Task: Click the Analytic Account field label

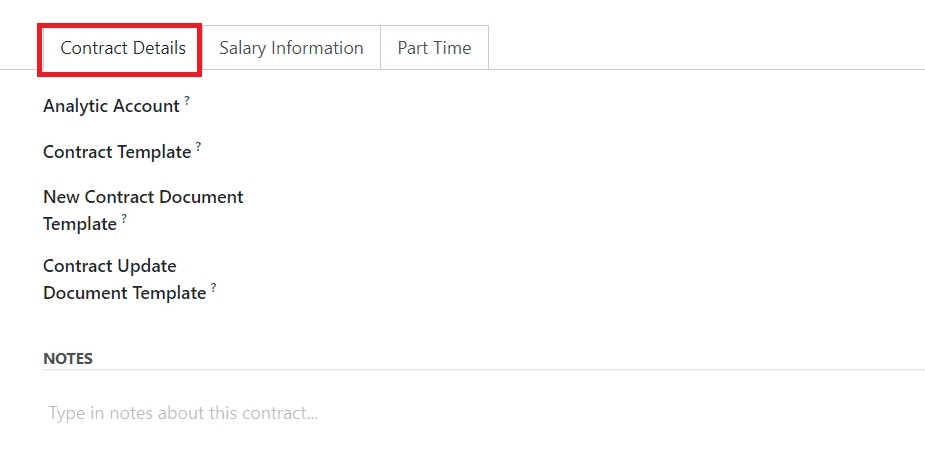Action: tap(111, 105)
